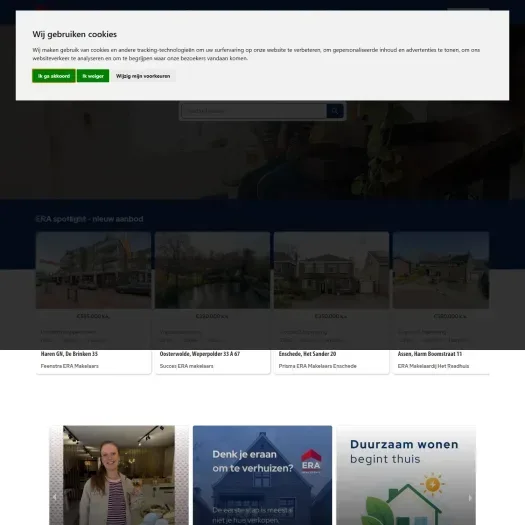Screen dimensions: 525x525
Task: Open Oosterwolde, Weperpolder 33 A 67 listing
Action: coord(200,354)
